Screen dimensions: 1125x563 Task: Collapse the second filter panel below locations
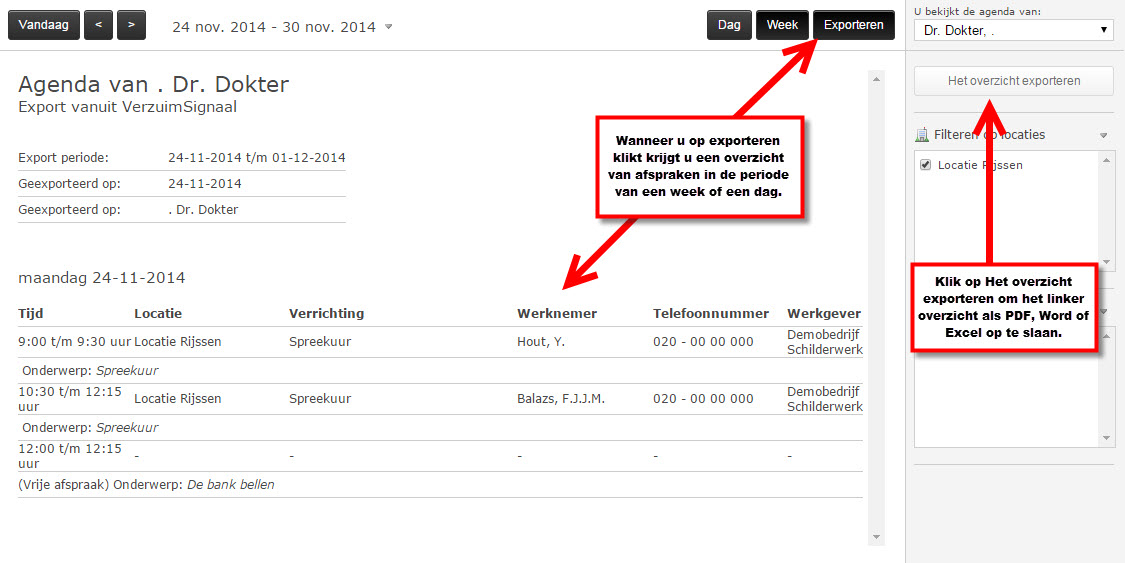click(x=1104, y=311)
